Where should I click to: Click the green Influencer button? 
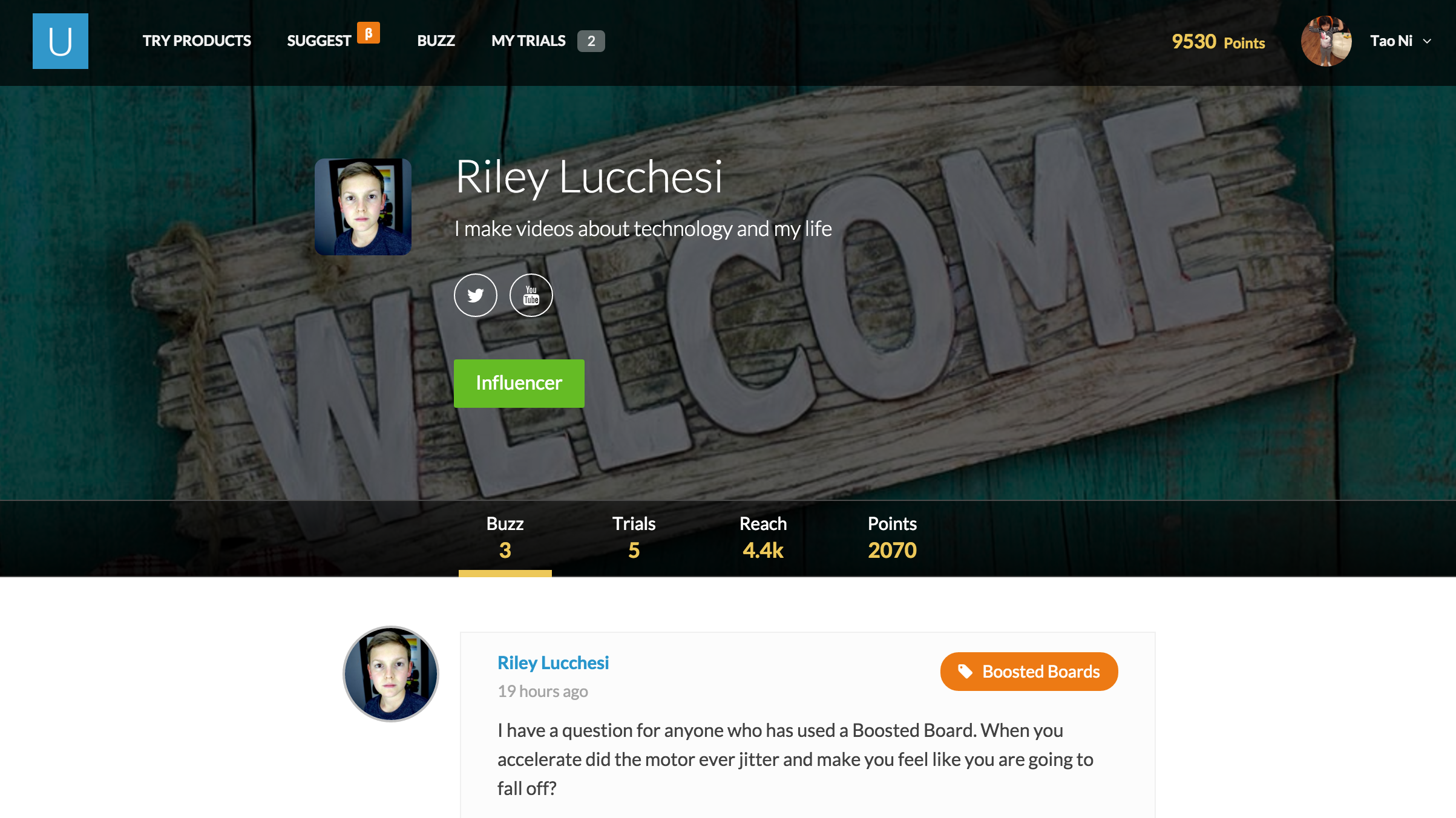click(519, 384)
